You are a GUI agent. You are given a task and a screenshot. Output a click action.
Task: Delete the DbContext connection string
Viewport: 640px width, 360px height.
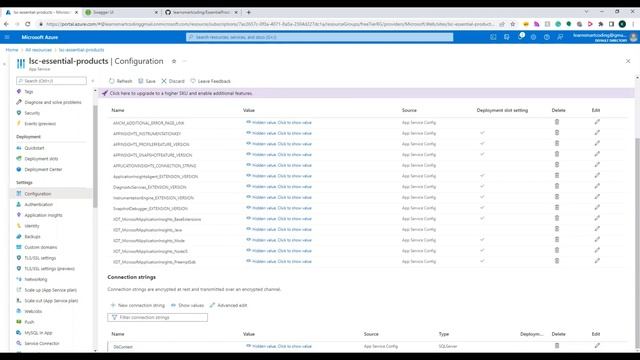tap(557, 346)
